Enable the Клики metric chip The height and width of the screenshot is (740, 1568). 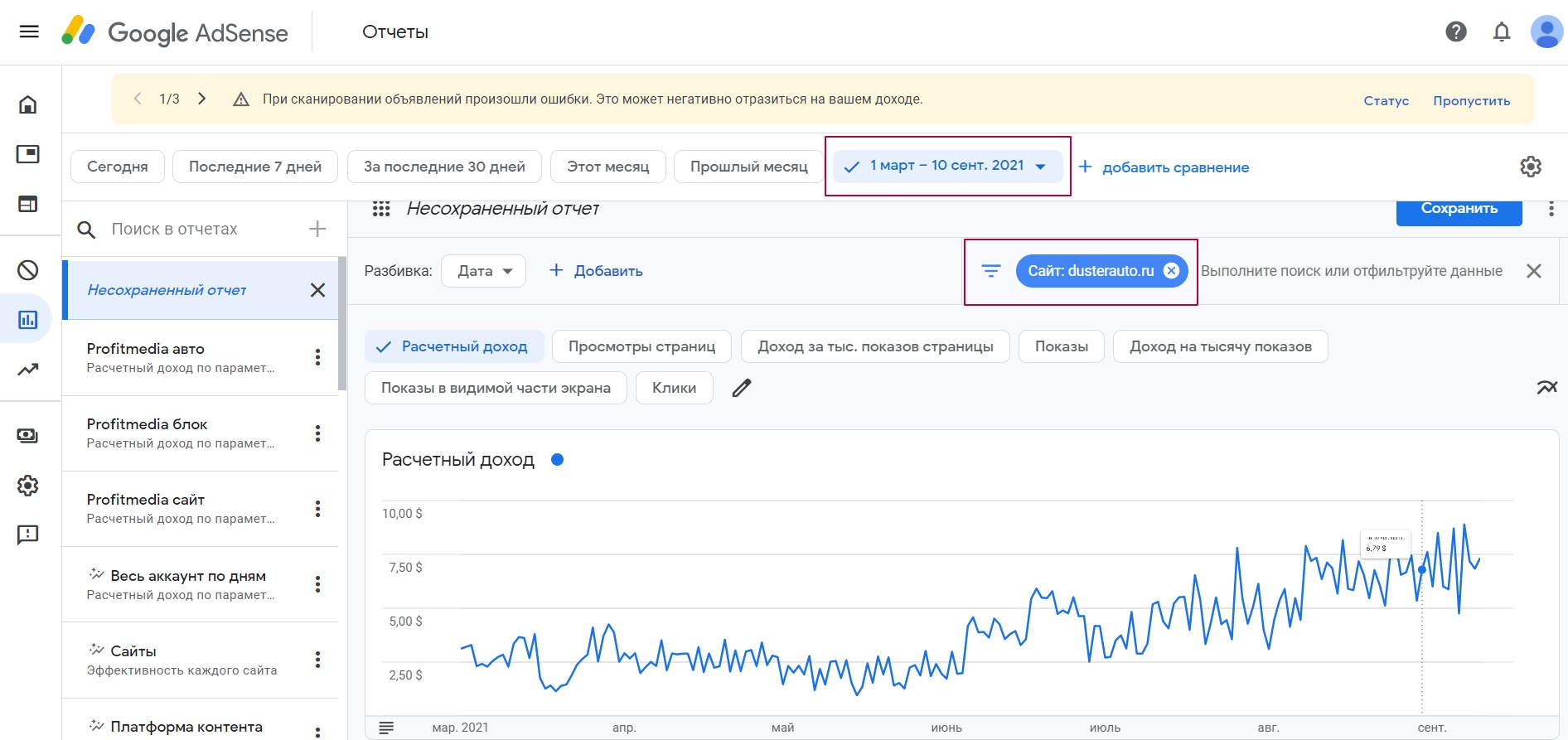pos(674,388)
